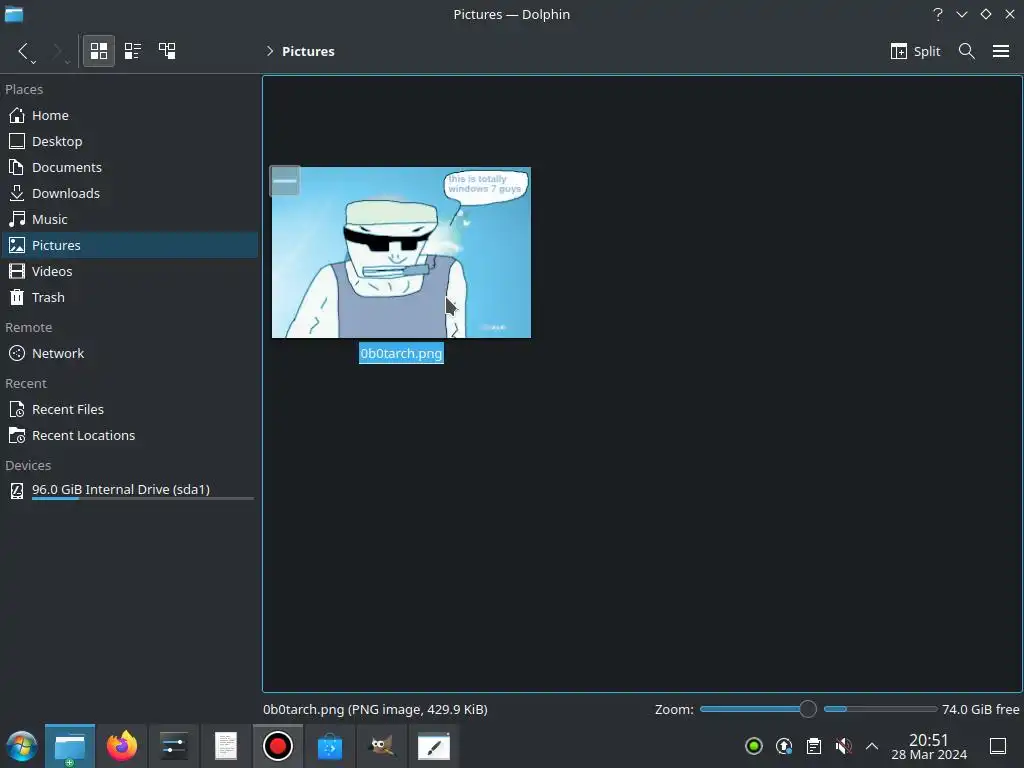Open back-history dropdown arrow under back button
Screen dimensions: 1024x768
point(33,61)
